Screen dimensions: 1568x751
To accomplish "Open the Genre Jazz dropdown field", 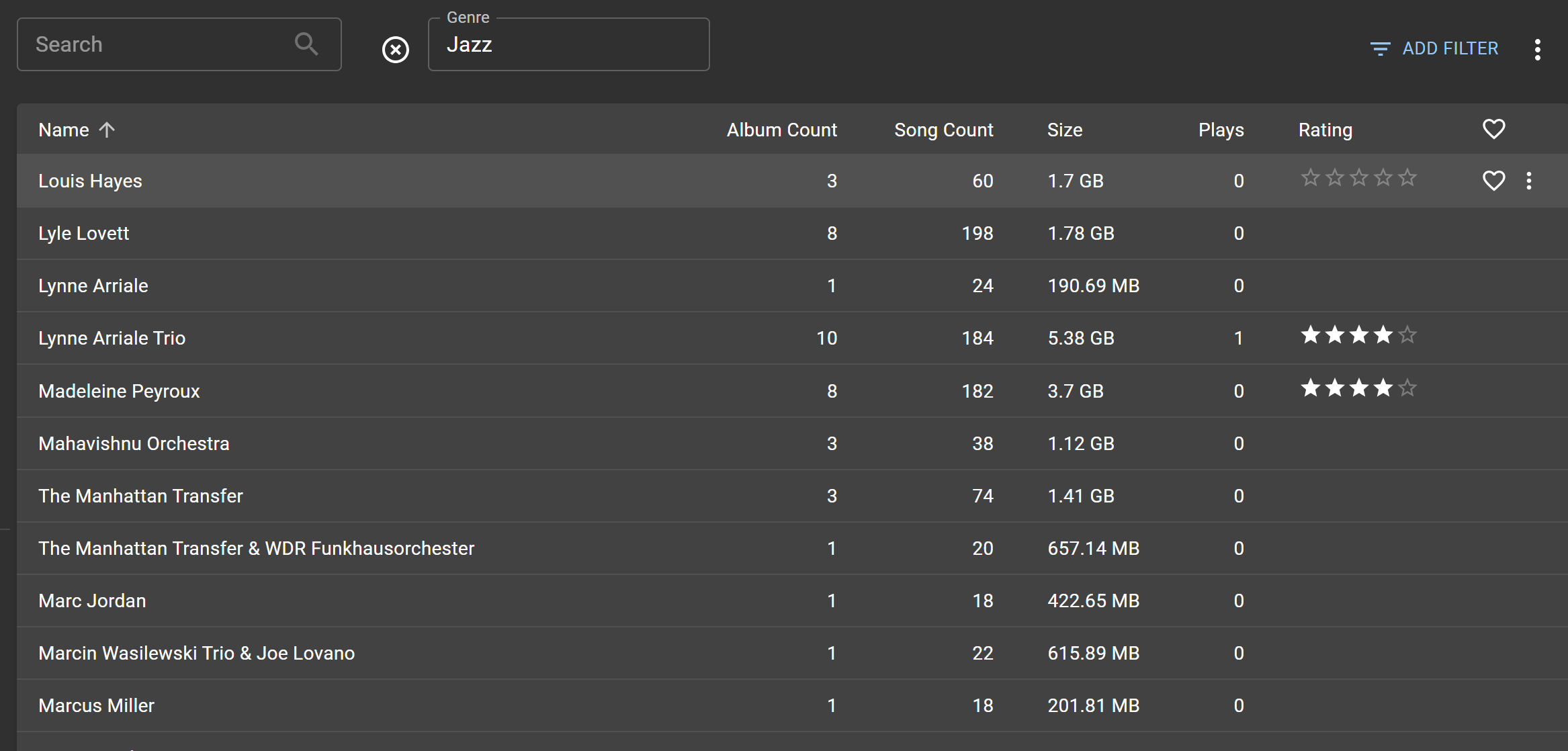I will tap(568, 45).
